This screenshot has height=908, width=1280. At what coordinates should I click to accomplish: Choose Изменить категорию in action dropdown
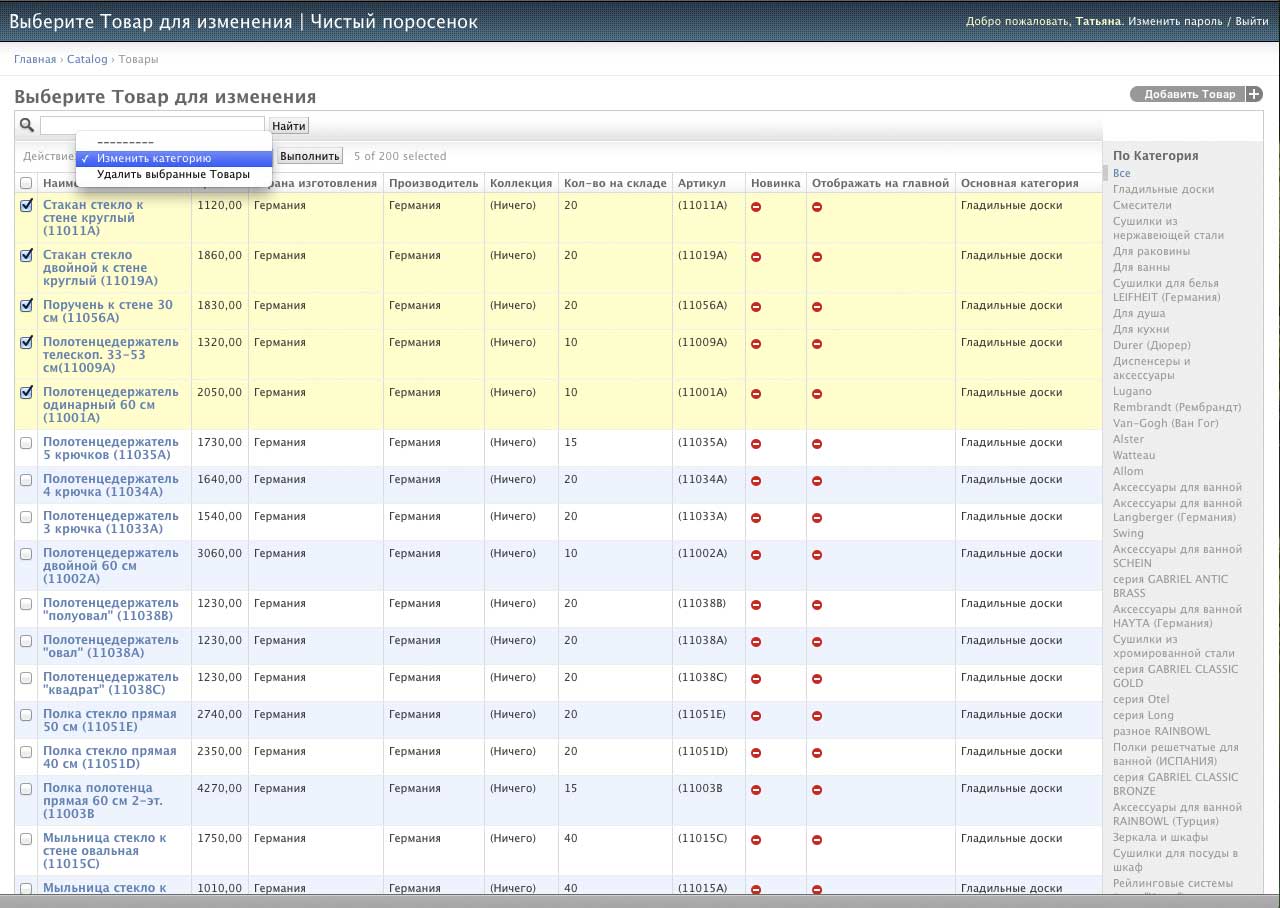coord(174,158)
